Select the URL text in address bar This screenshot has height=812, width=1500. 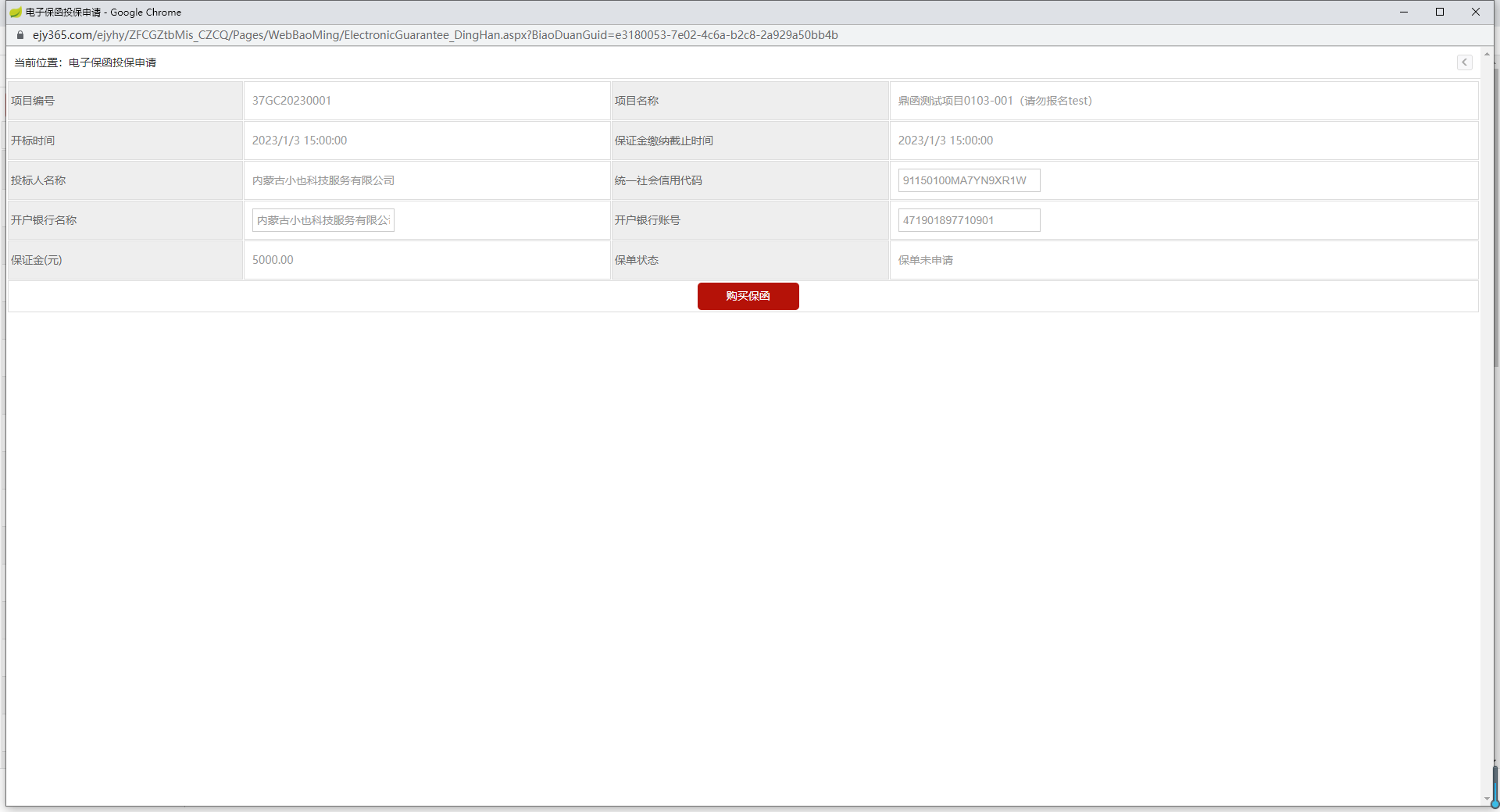point(435,35)
